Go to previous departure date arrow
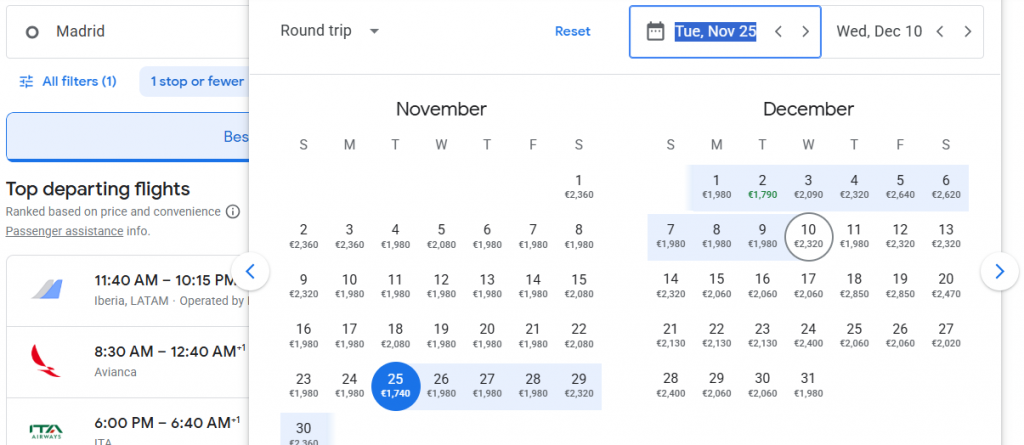 (778, 31)
